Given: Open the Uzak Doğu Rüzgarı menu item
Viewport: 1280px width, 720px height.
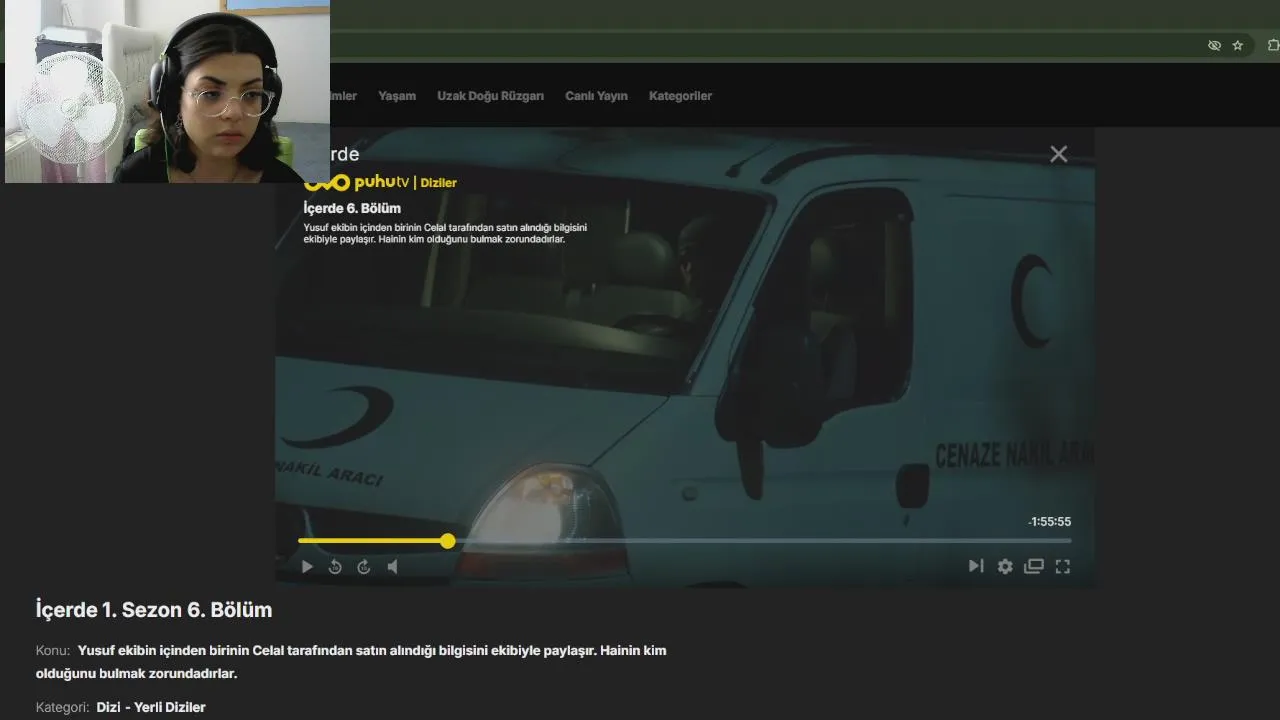Looking at the screenshot, I should (x=490, y=96).
